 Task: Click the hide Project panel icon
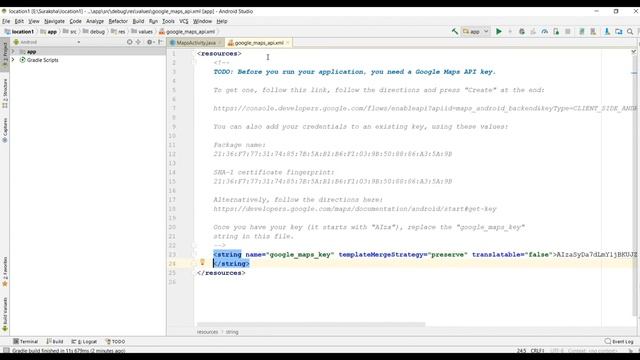pos(160,42)
